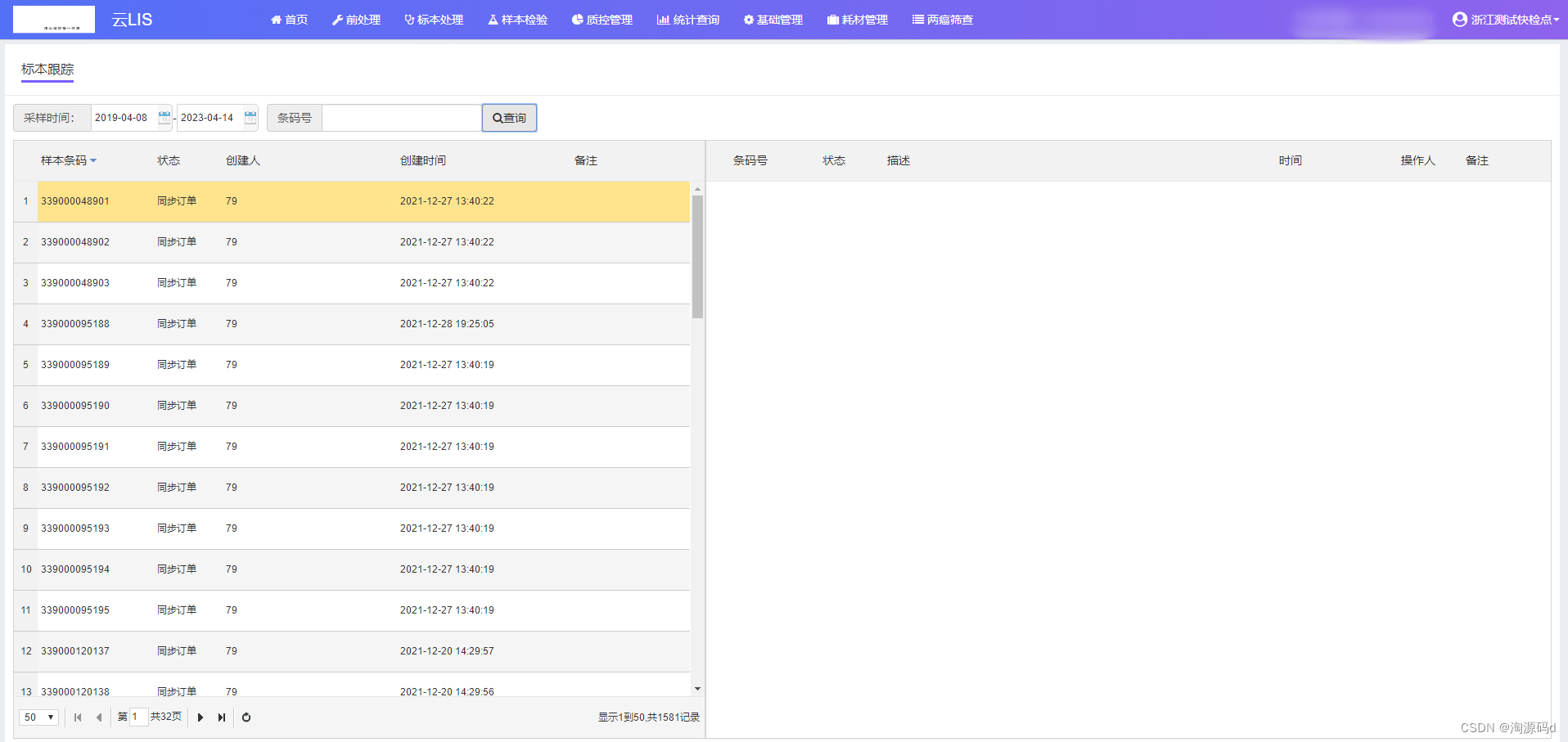The height and width of the screenshot is (742, 1568).
Task: Sort by 样本条码 column header
Action: click(x=69, y=160)
